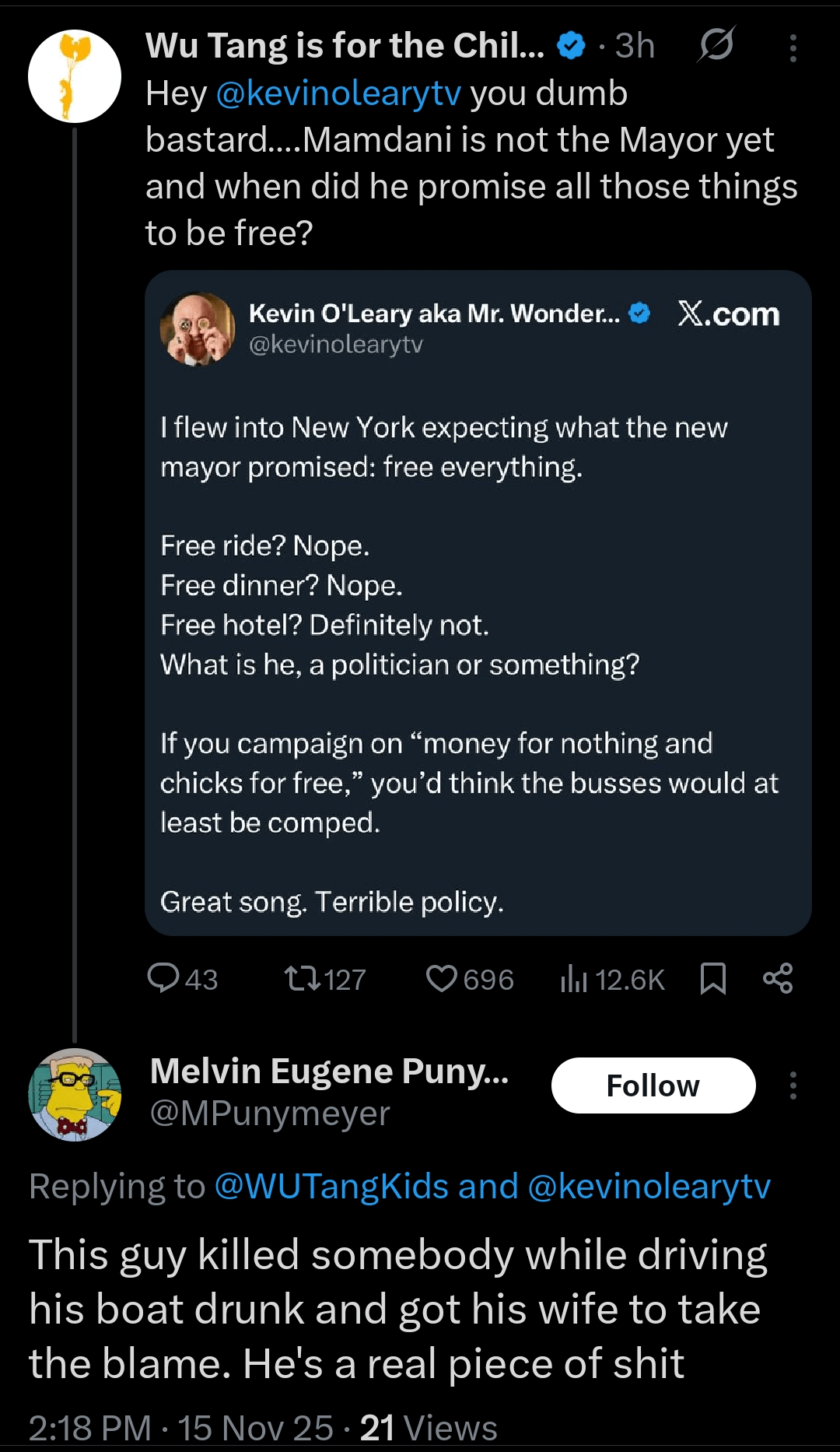Follow Melvin Eugene Punymeyer
The width and height of the screenshot is (840, 1452).
coord(653,1085)
